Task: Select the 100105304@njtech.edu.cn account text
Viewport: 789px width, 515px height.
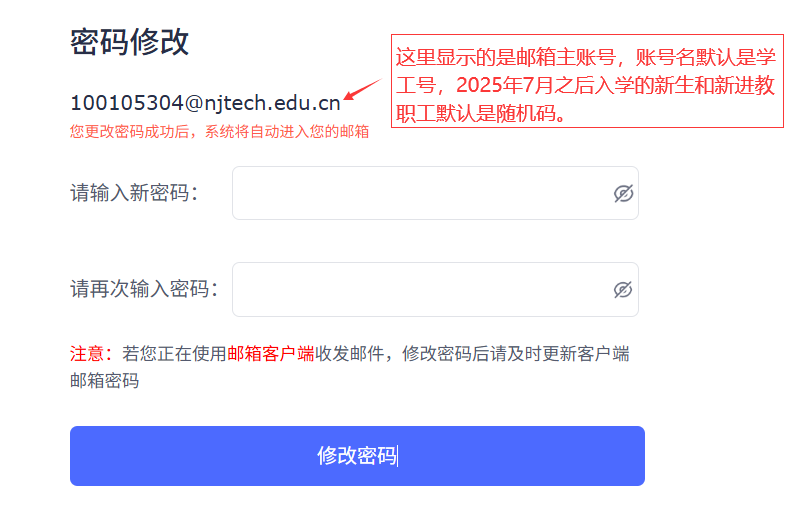Action: (x=205, y=103)
